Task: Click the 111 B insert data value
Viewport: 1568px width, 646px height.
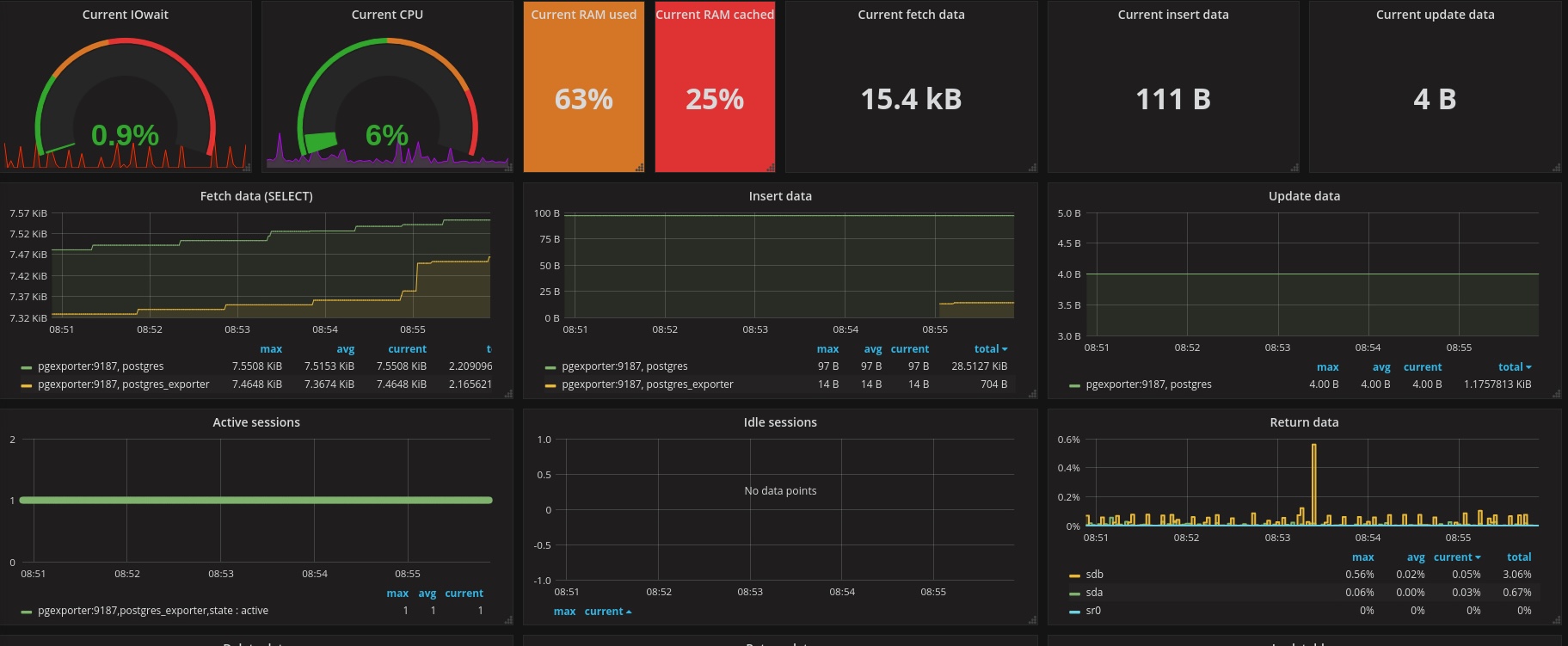Action: point(1173,100)
